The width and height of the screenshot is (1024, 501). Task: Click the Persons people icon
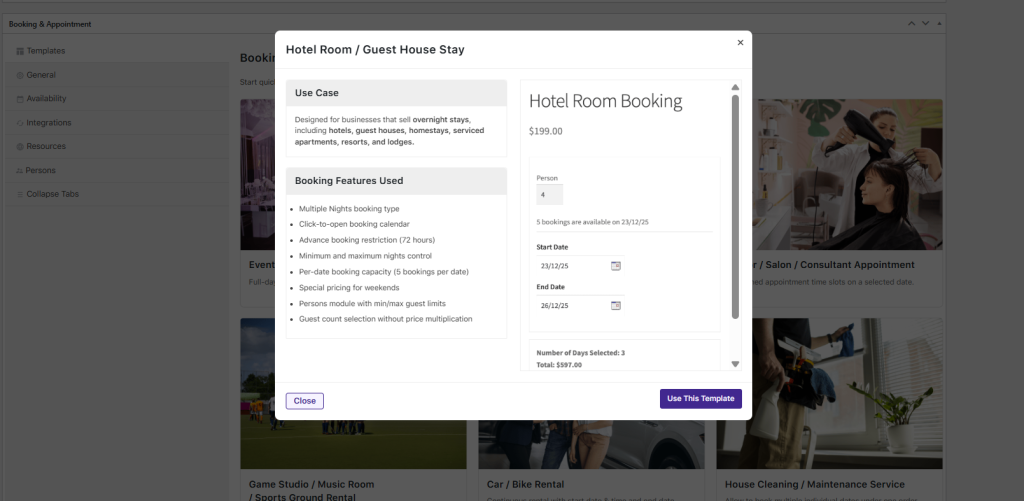click(x=20, y=170)
